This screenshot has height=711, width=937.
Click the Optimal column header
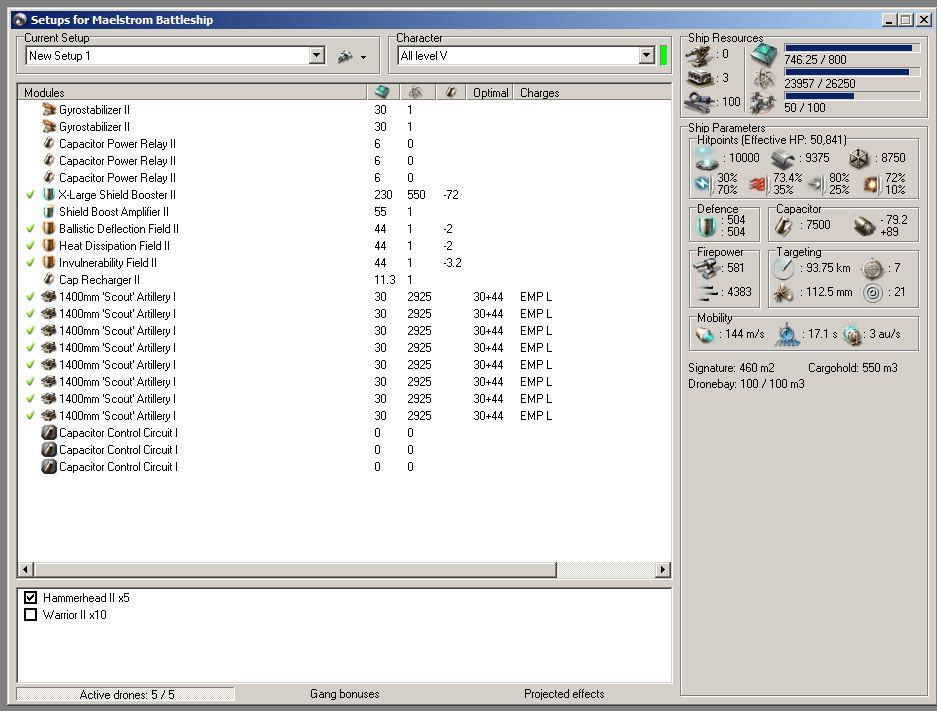(490, 93)
